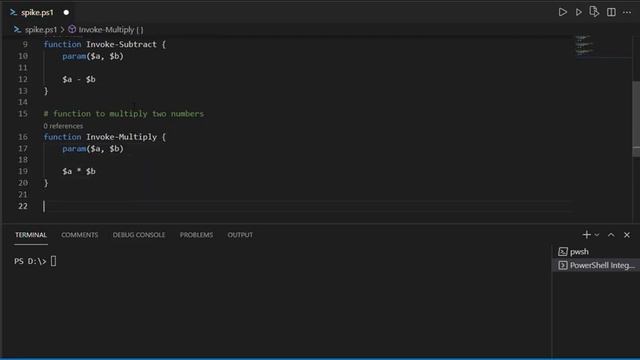Click the '$a - $b' expression on line 12
Viewport: 640px width, 360px height.
(79, 80)
